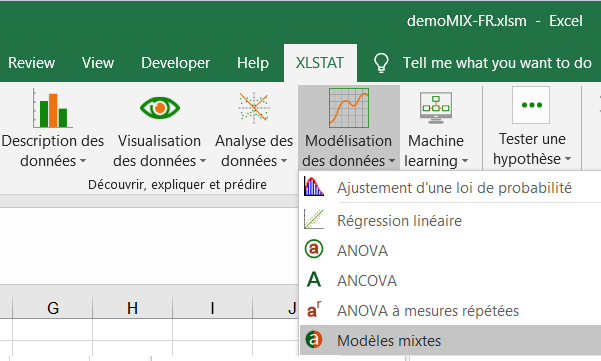Click the Machine learning monitor icon
This screenshot has width=601, height=361.
pos(436,108)
